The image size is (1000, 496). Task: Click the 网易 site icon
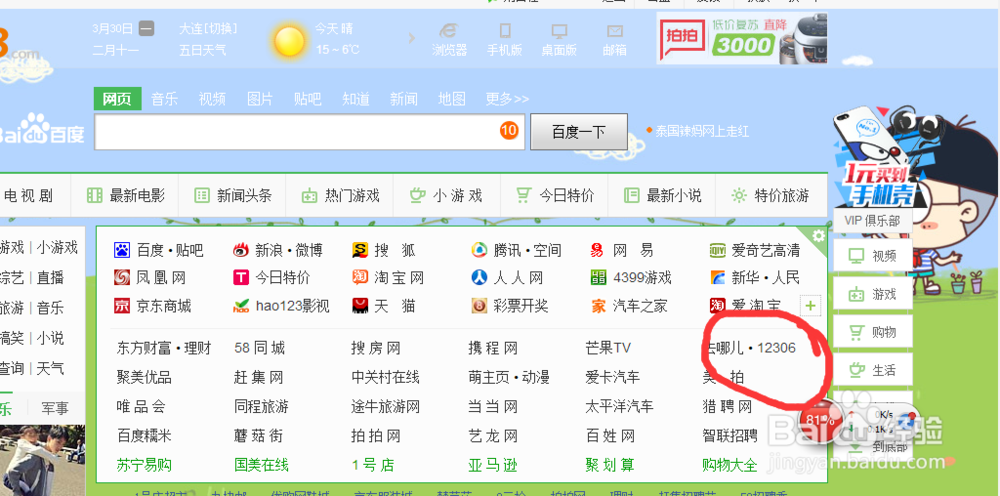598,250
